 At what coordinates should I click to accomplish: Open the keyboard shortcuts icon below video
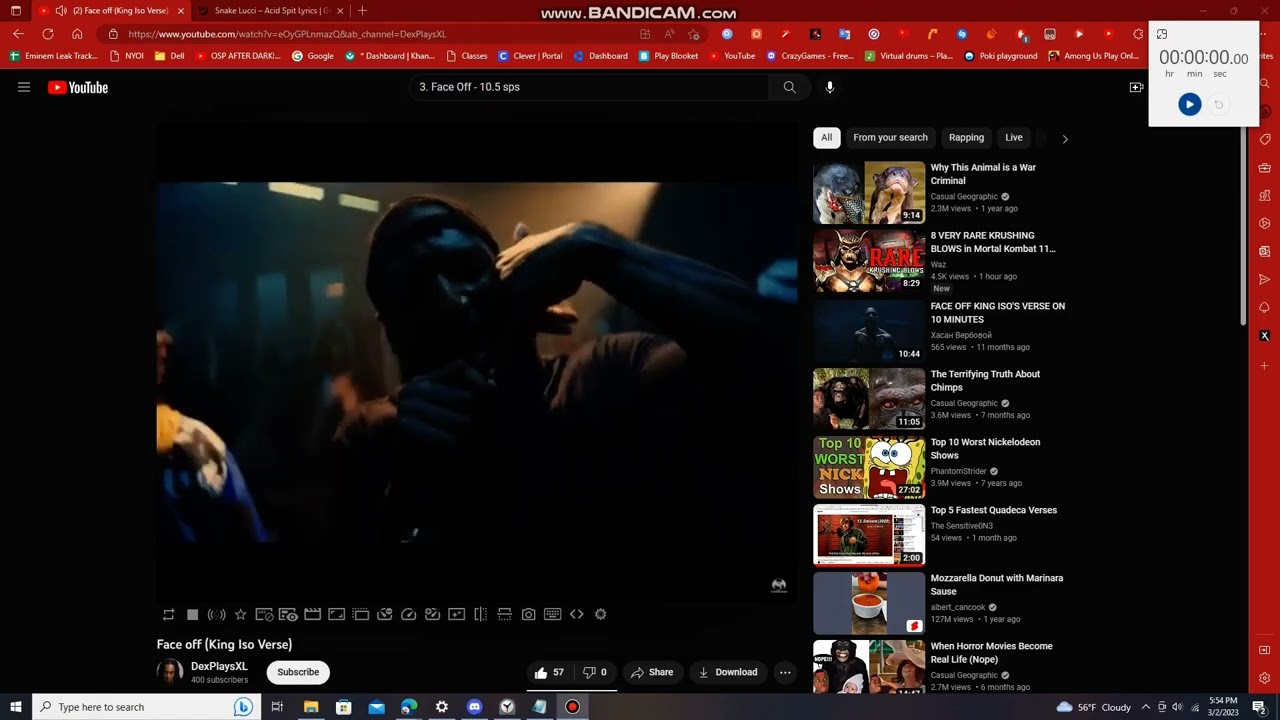pos(552,614)
